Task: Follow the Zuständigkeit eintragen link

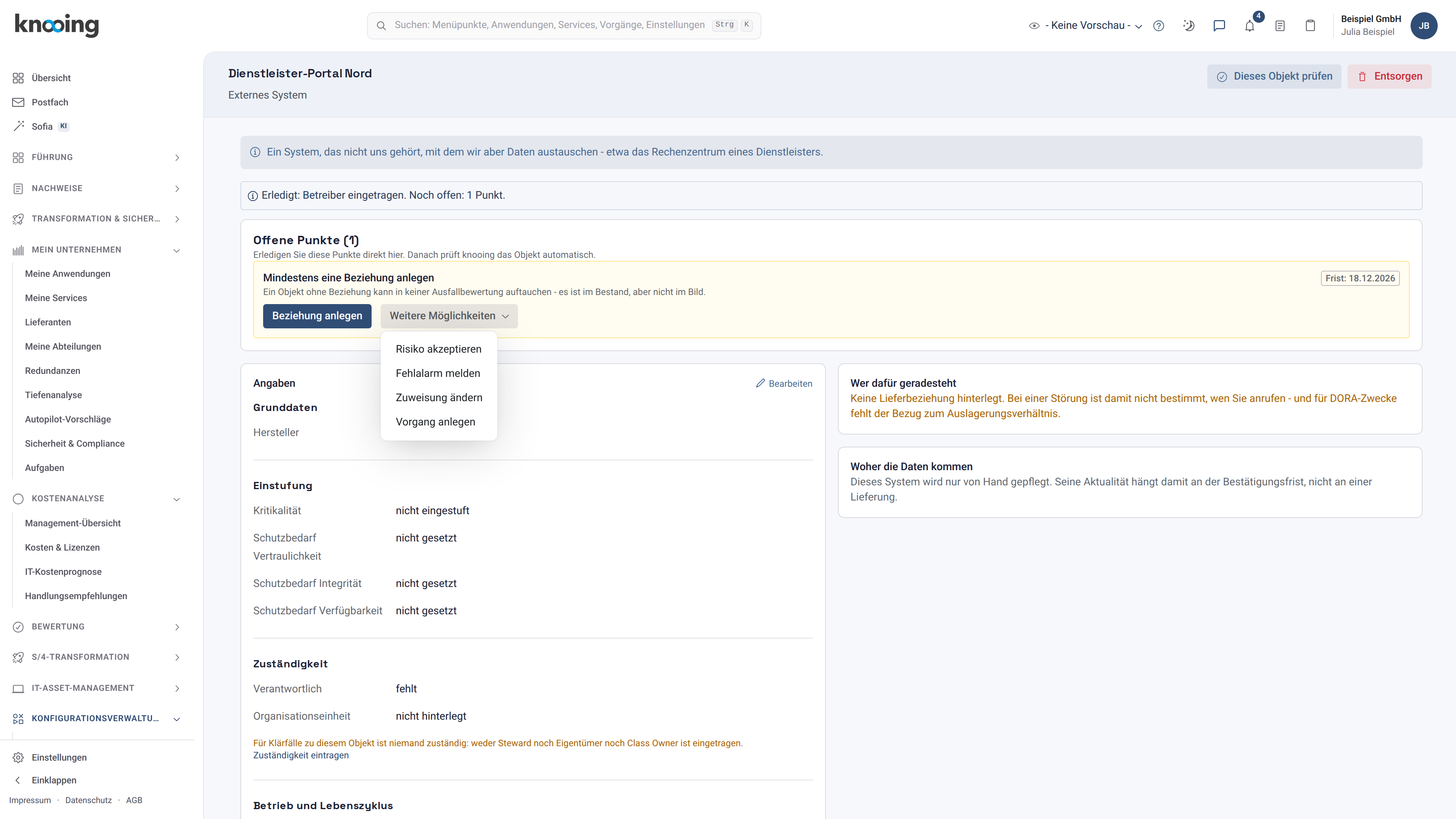Action: 301,756
